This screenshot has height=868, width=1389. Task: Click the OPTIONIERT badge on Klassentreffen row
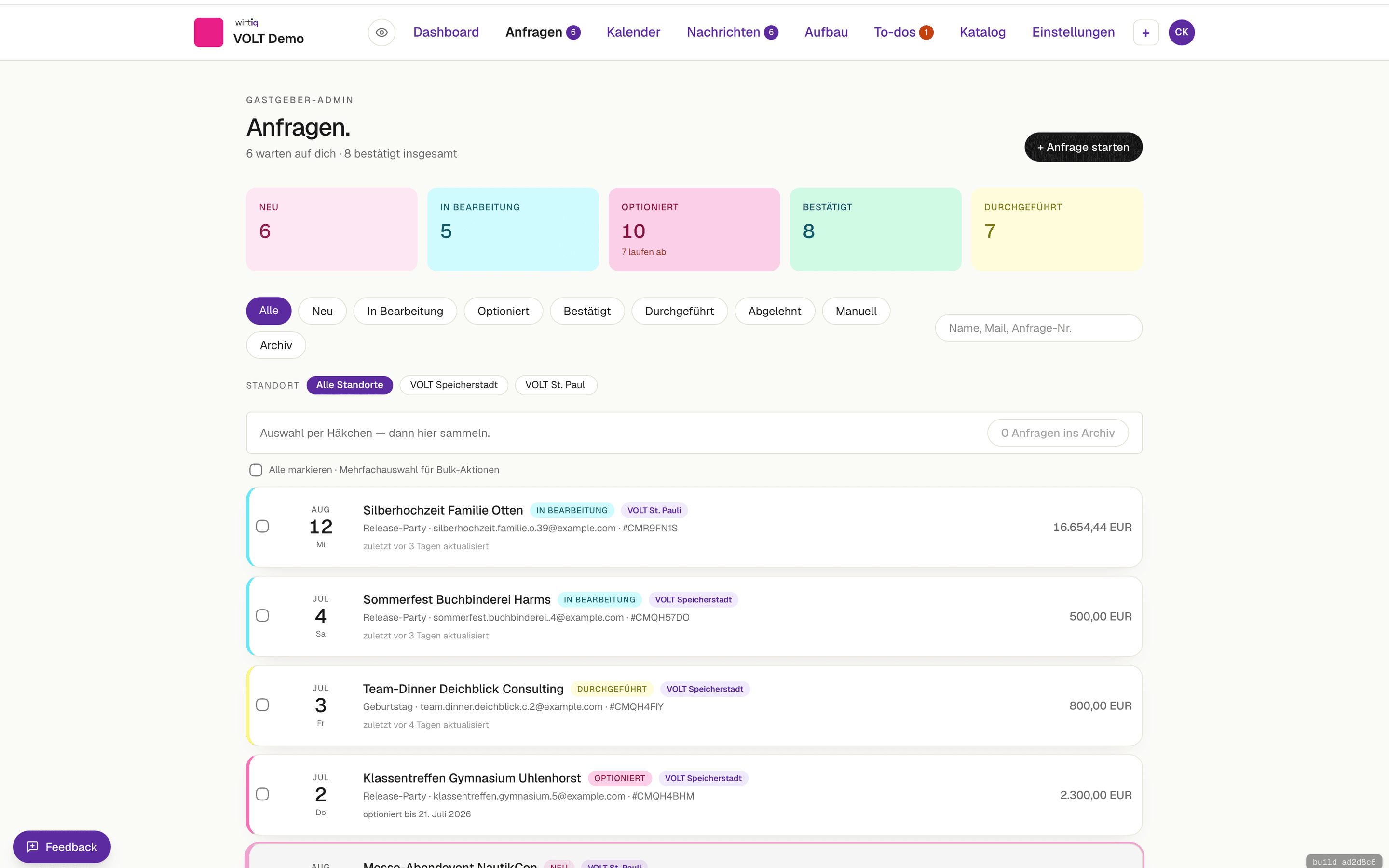click(619, 778)
